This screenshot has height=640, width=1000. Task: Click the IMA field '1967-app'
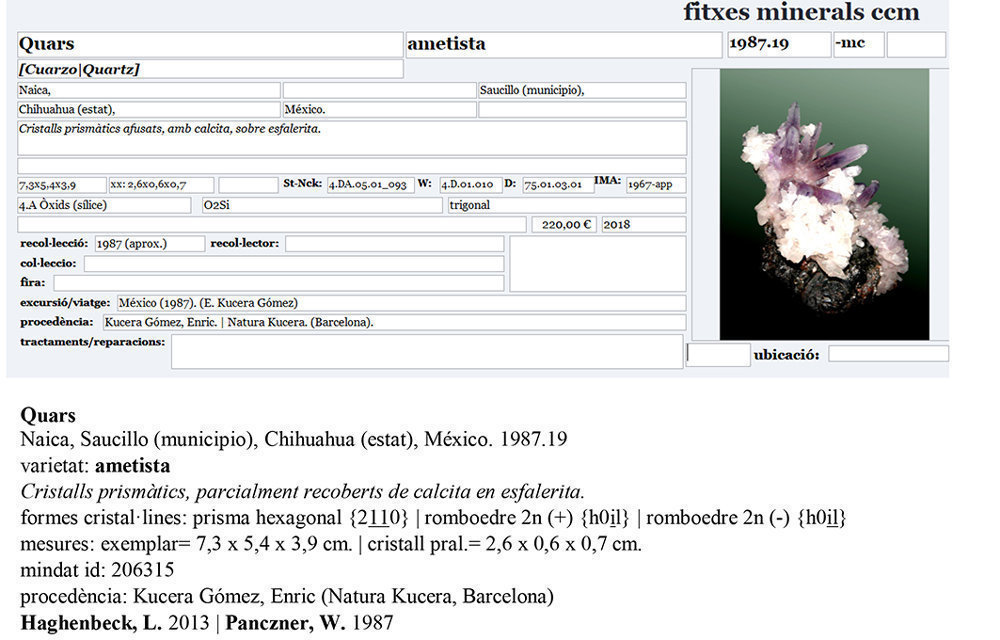point(656,185)
